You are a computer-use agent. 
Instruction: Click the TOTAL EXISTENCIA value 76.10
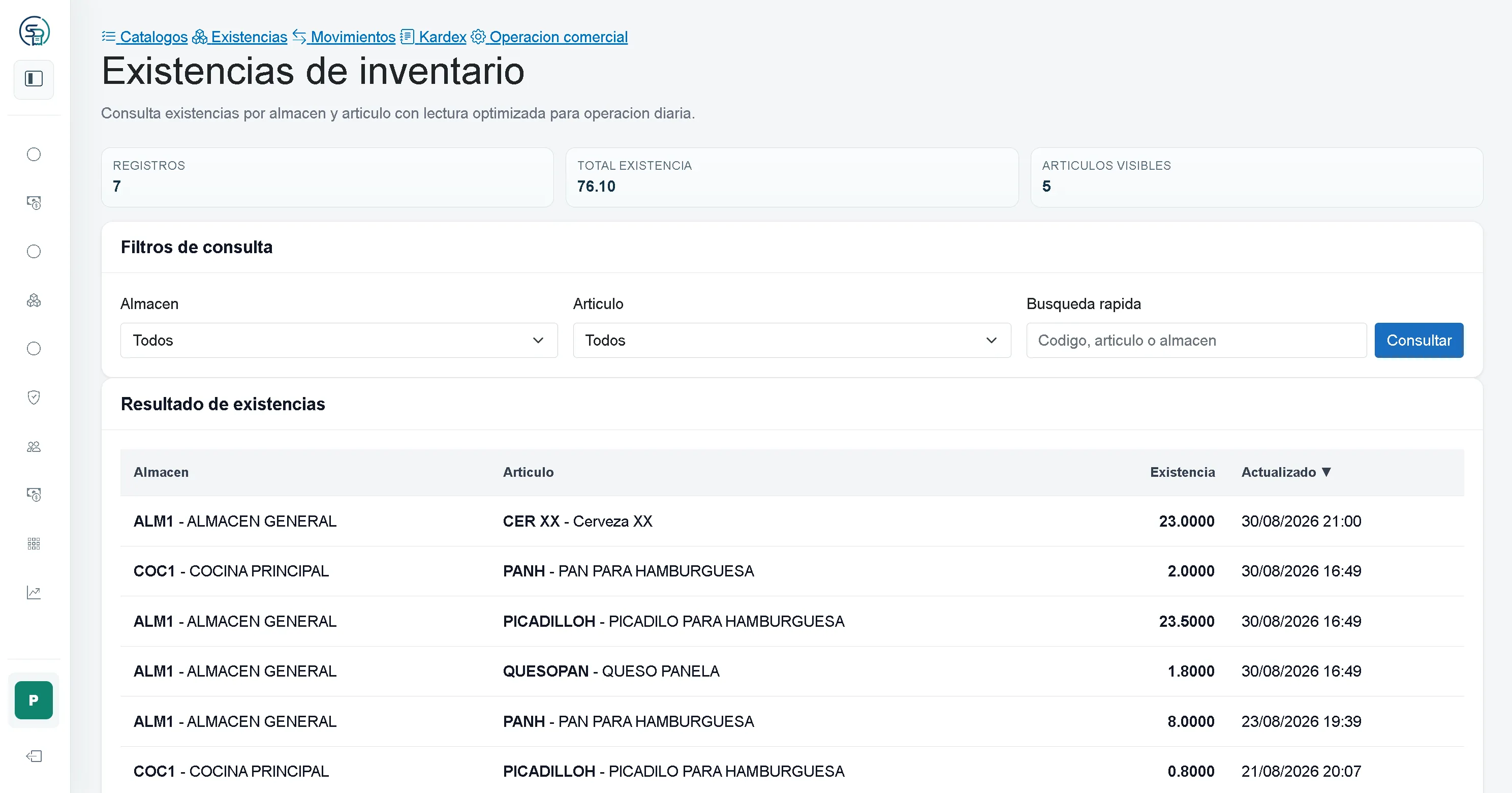(x=596, y=187)
